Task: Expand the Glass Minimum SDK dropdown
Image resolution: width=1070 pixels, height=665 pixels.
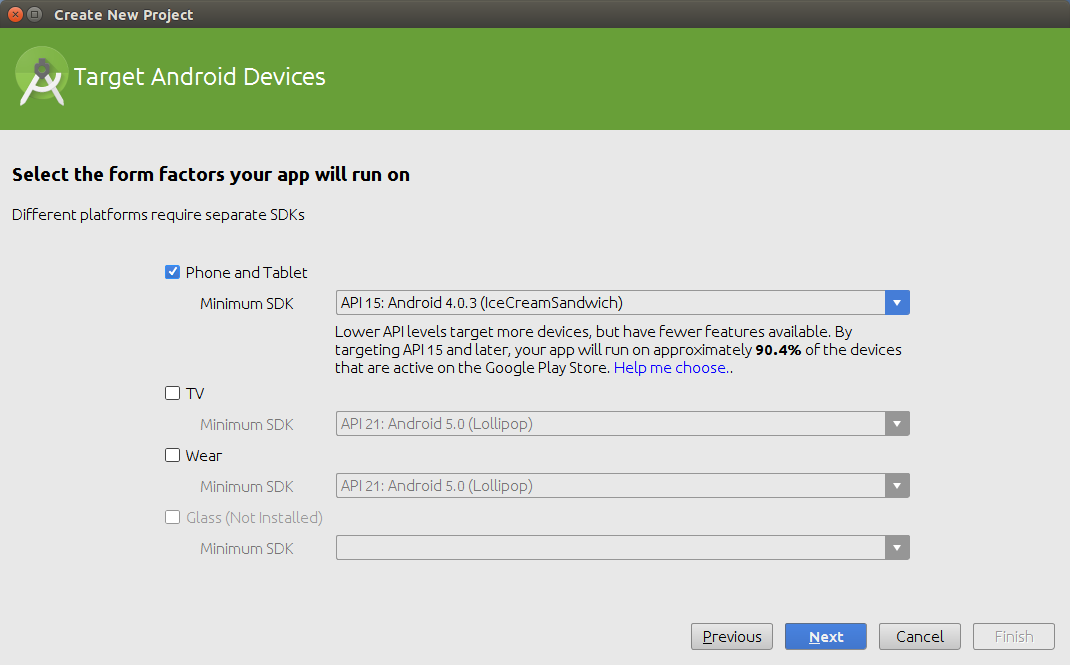Action: 897,548
